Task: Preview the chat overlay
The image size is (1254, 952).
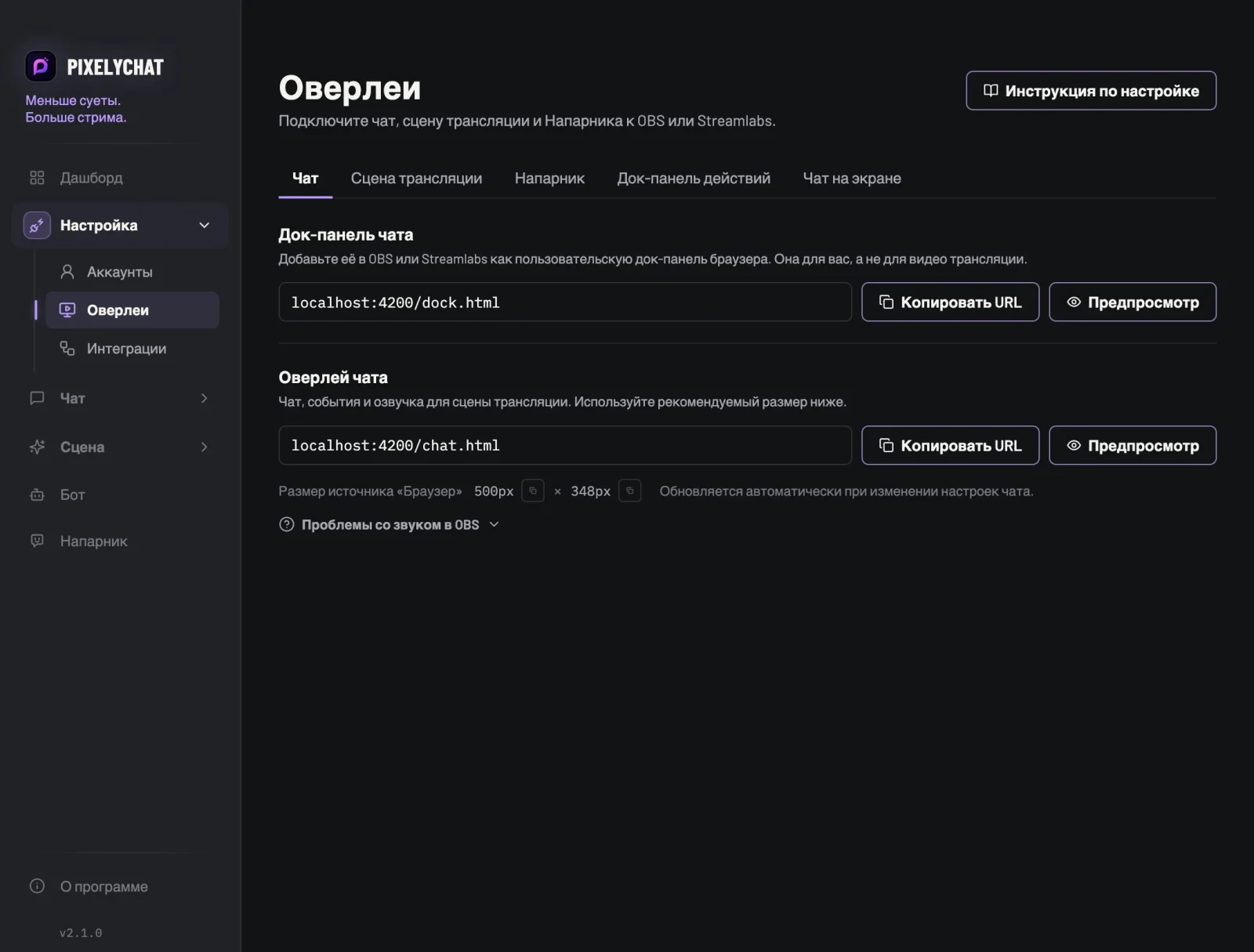Action: pyautogui.click(x=1133, y=445)
